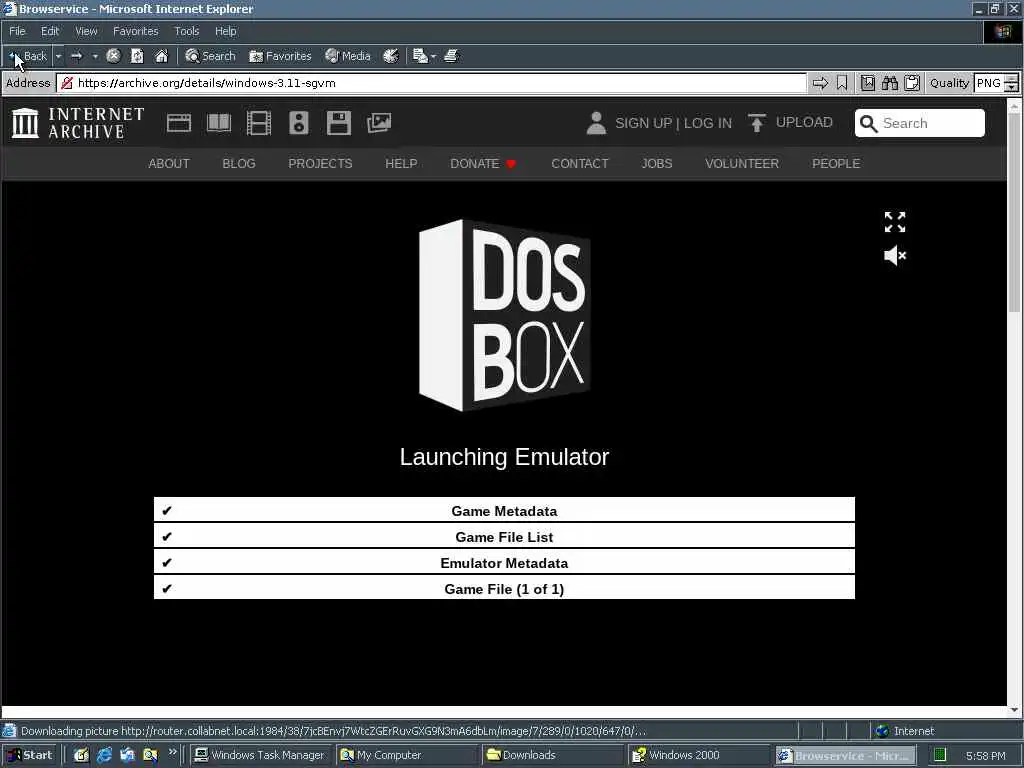Viewport: 1024px width, 768px height.
Task: Open the Favorites menu
Action: pyautogui.click(x=135, y=31)
